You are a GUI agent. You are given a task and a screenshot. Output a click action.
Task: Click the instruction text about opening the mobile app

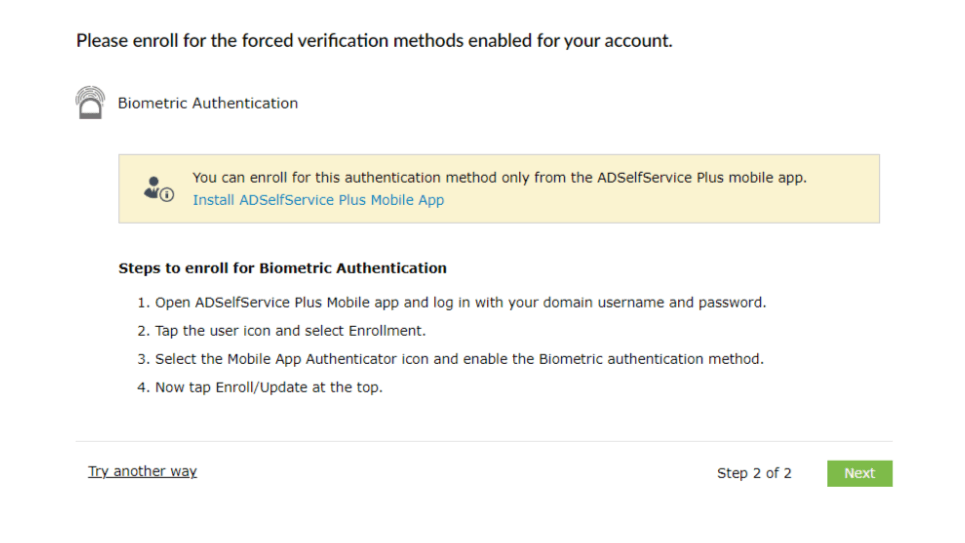point(460,302)
